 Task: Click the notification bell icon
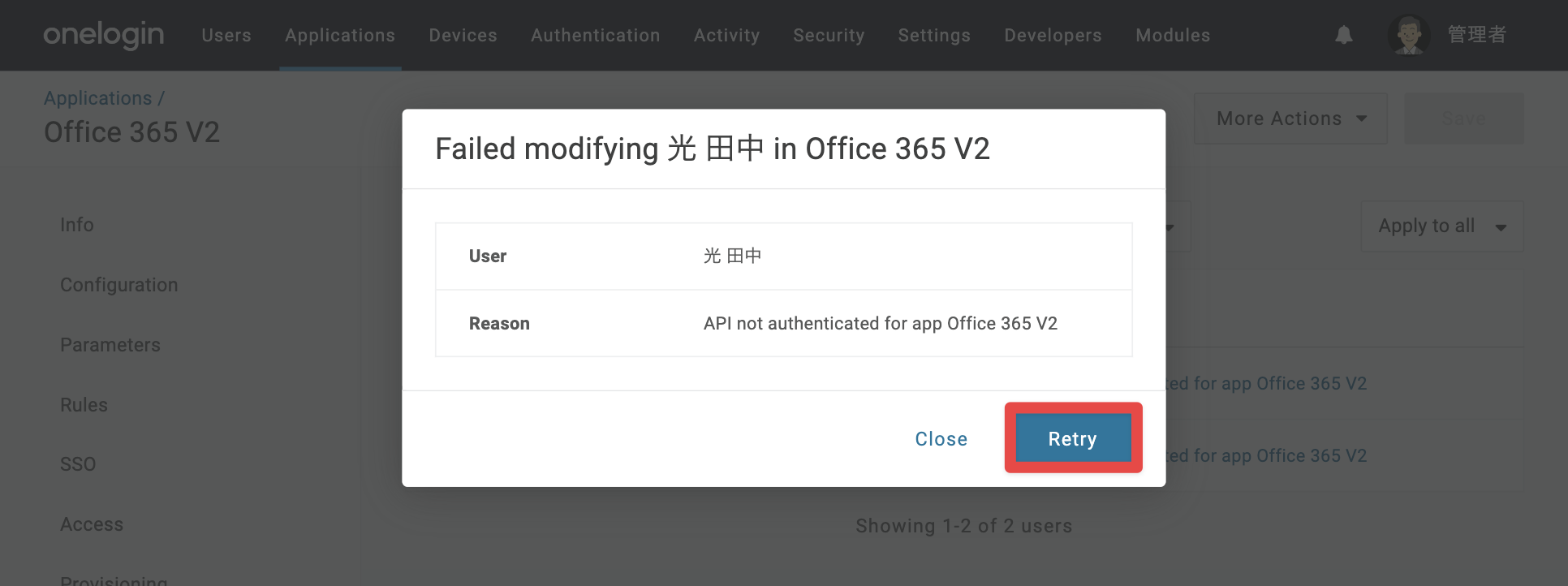[1344, 35]
